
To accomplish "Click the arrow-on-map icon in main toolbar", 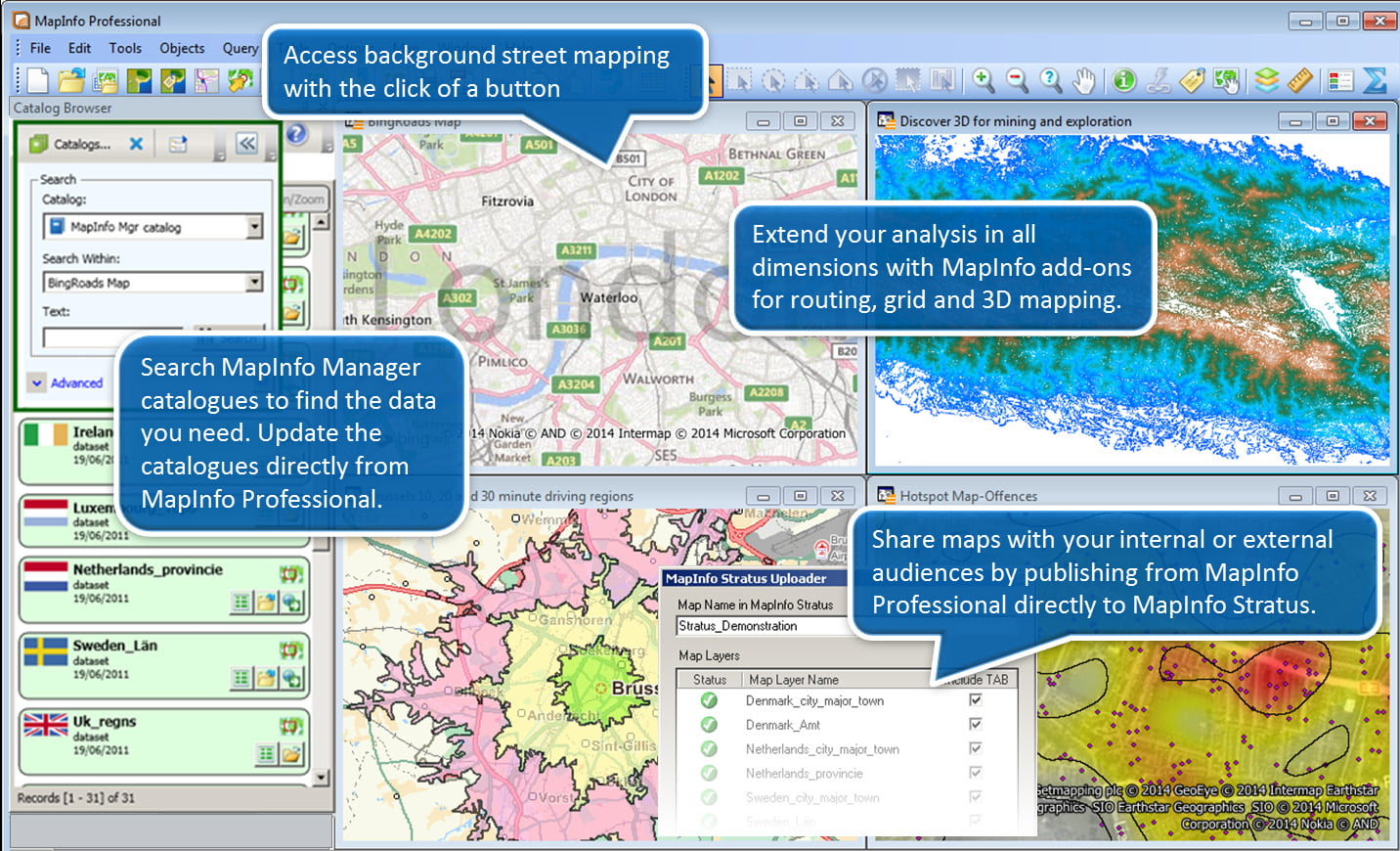I will click(241, 80).
